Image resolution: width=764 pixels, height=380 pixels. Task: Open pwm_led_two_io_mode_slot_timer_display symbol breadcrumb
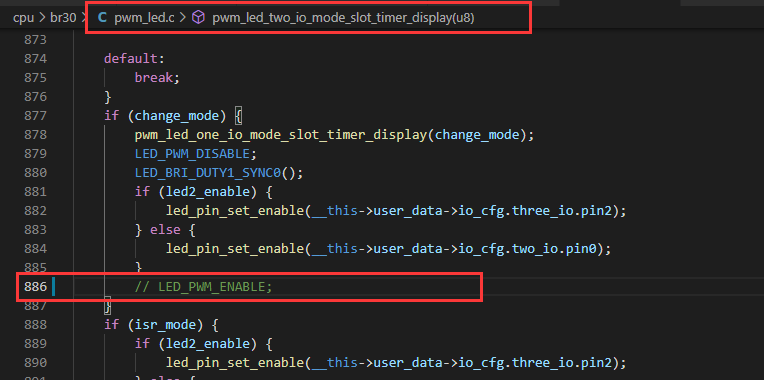tap(344, 18)
